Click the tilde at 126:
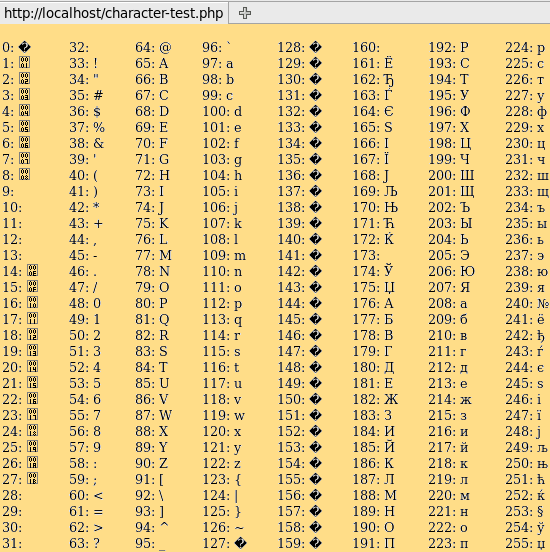 (x=239, y=528)
